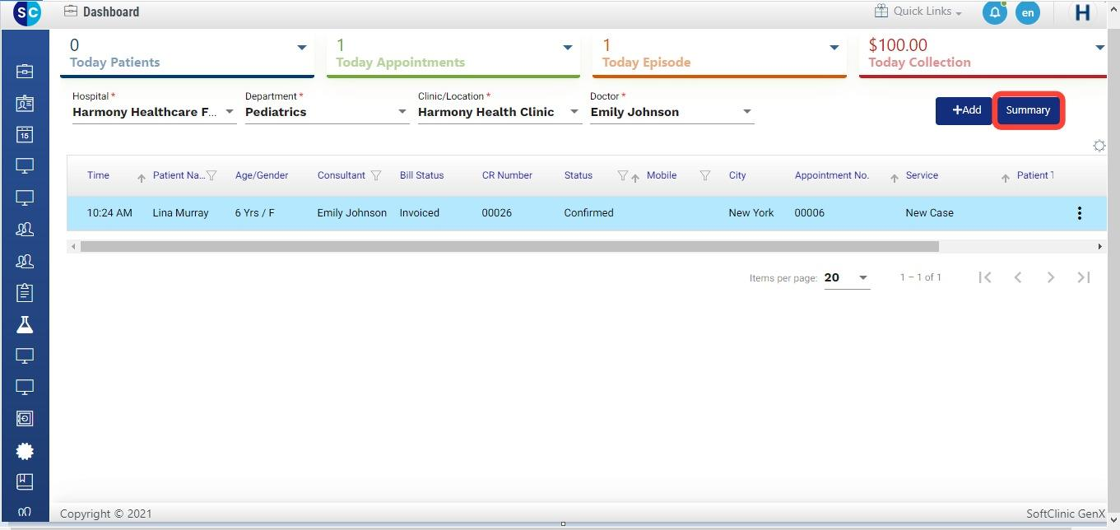Click the CR Number column header
The height and width of the screenshot is (530, 1120).
[507, 175]
